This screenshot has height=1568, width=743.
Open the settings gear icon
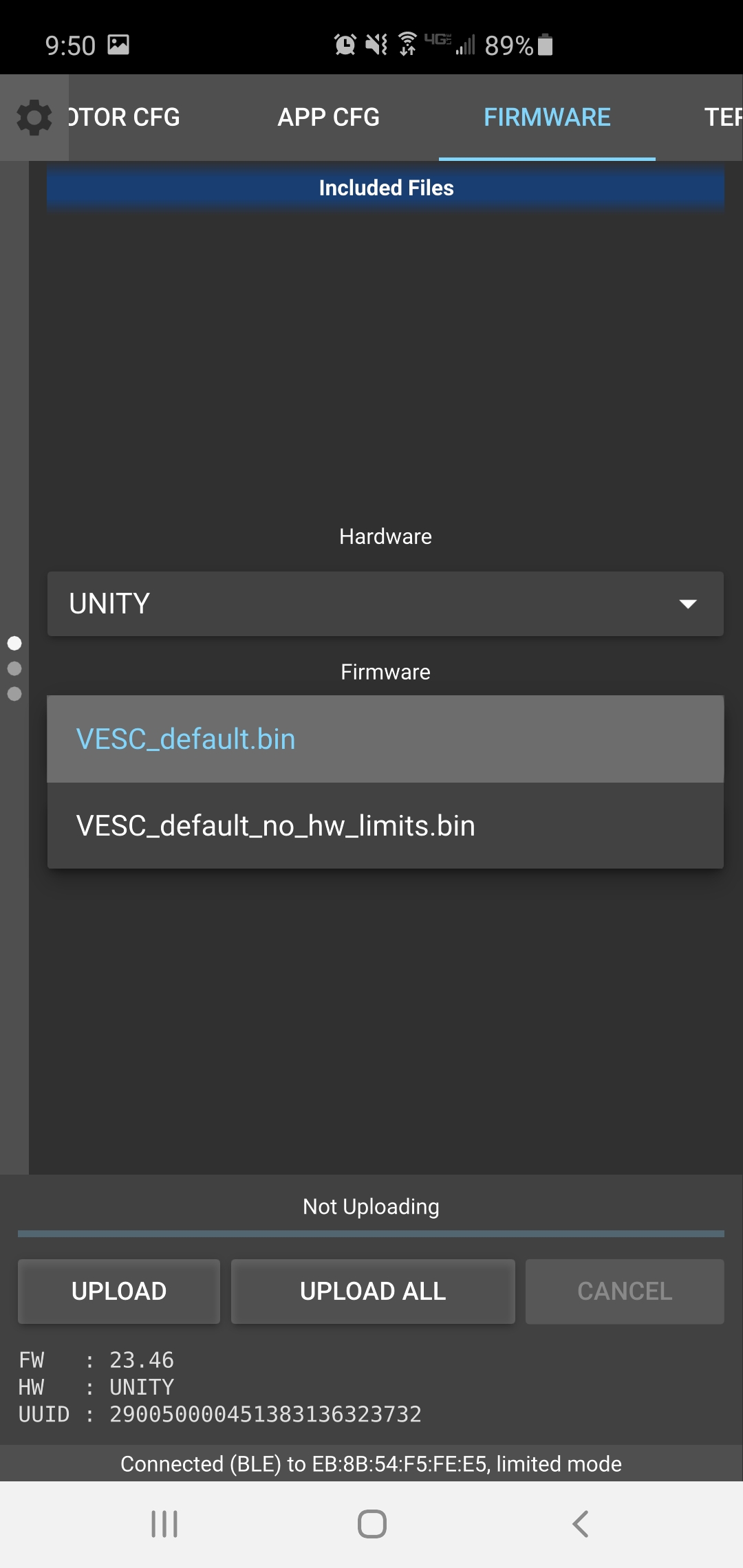[x=34, y=118]
